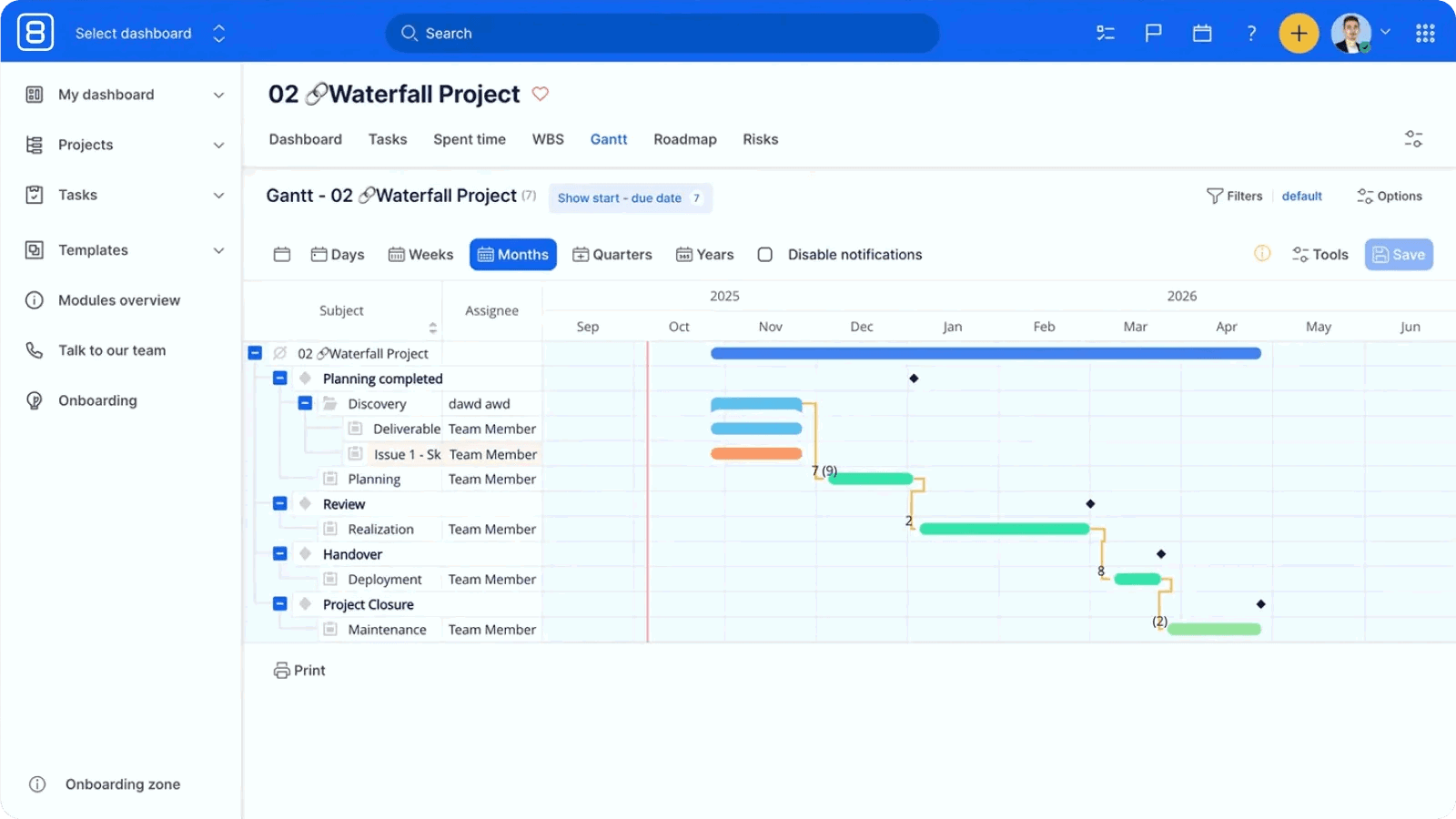Open the task list icon in top bar
1456x819 pixels.
coord(1106,34)
